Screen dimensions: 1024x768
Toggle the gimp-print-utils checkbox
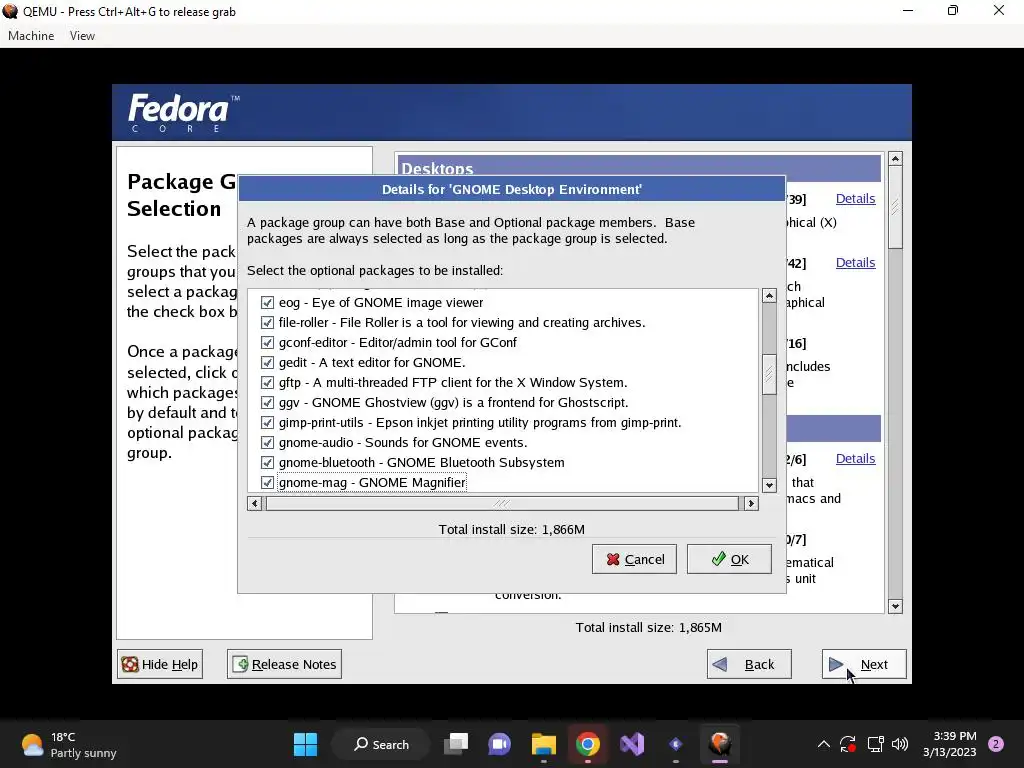coord(267,423)
